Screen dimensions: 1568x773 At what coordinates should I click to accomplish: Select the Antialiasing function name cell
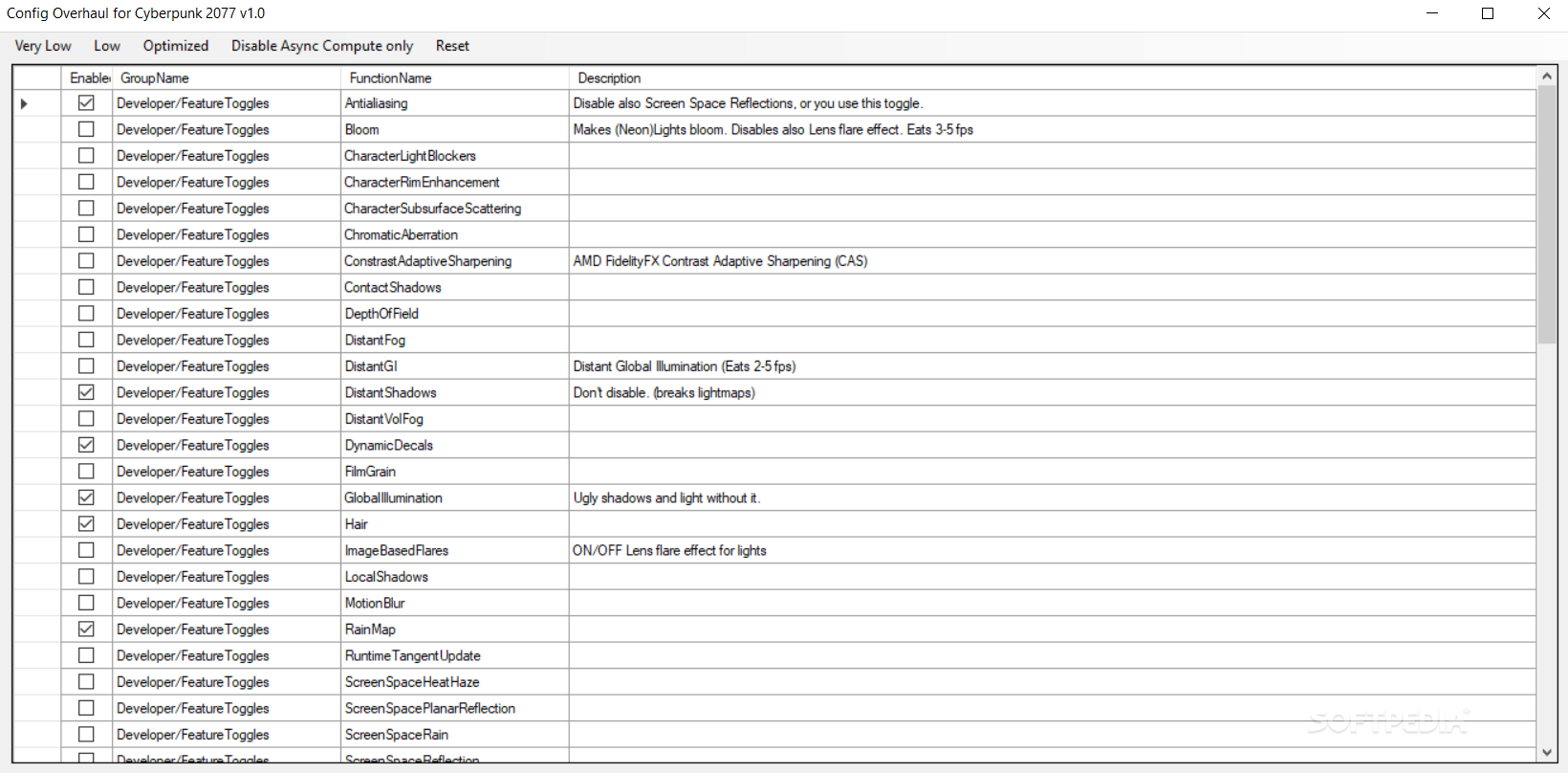[454, 103]
